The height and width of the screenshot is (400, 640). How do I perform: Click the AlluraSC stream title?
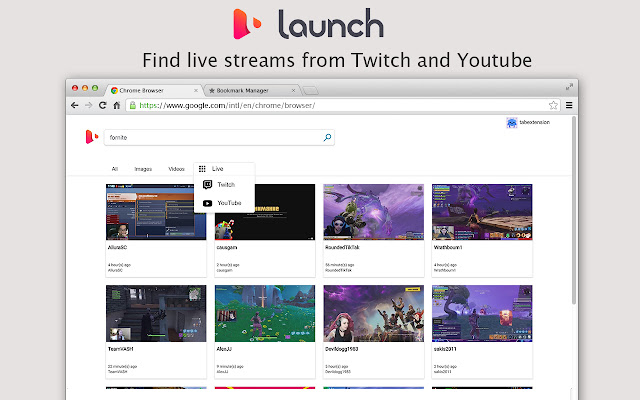tap(118, 247)
